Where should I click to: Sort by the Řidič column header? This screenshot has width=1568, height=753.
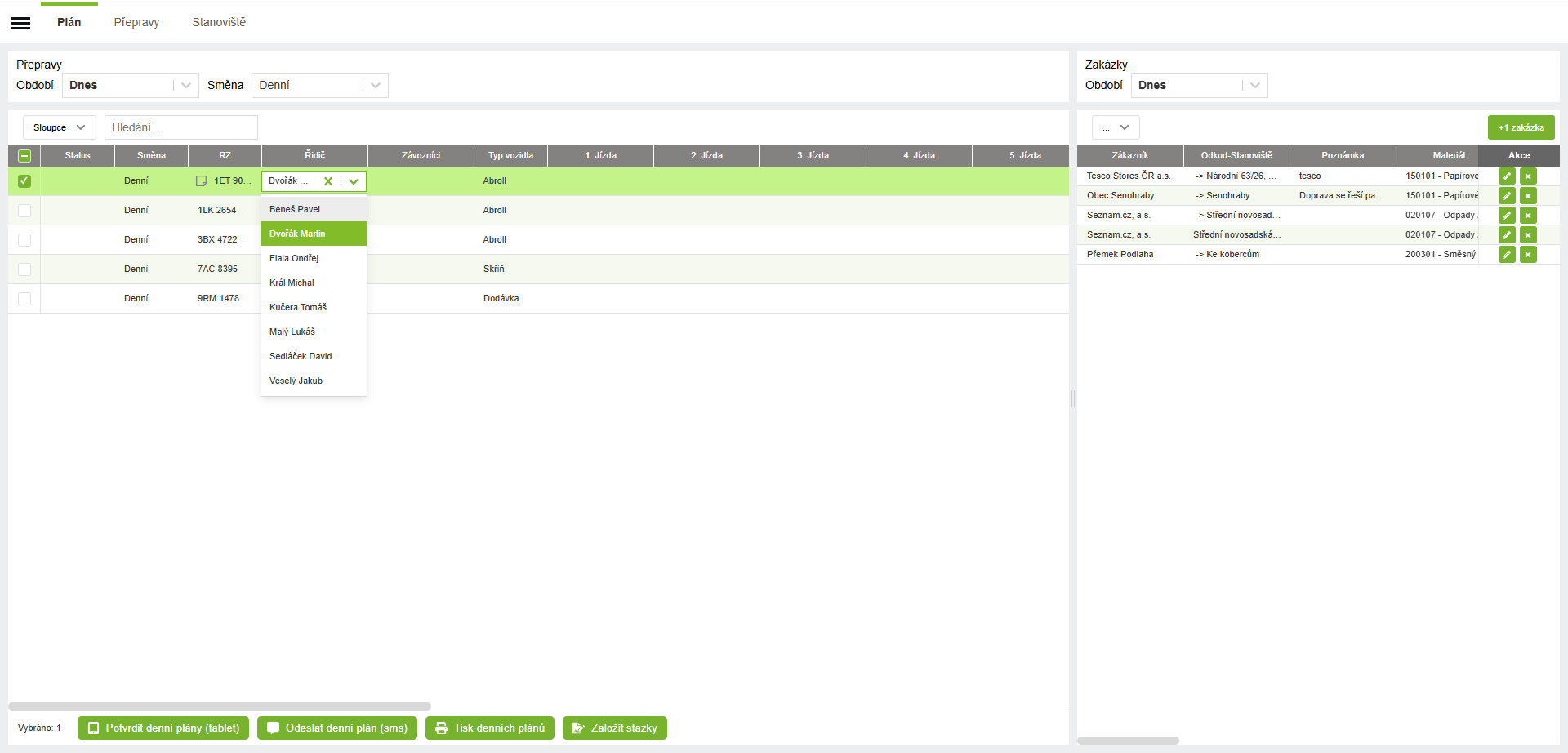click(x=314, y=156)
